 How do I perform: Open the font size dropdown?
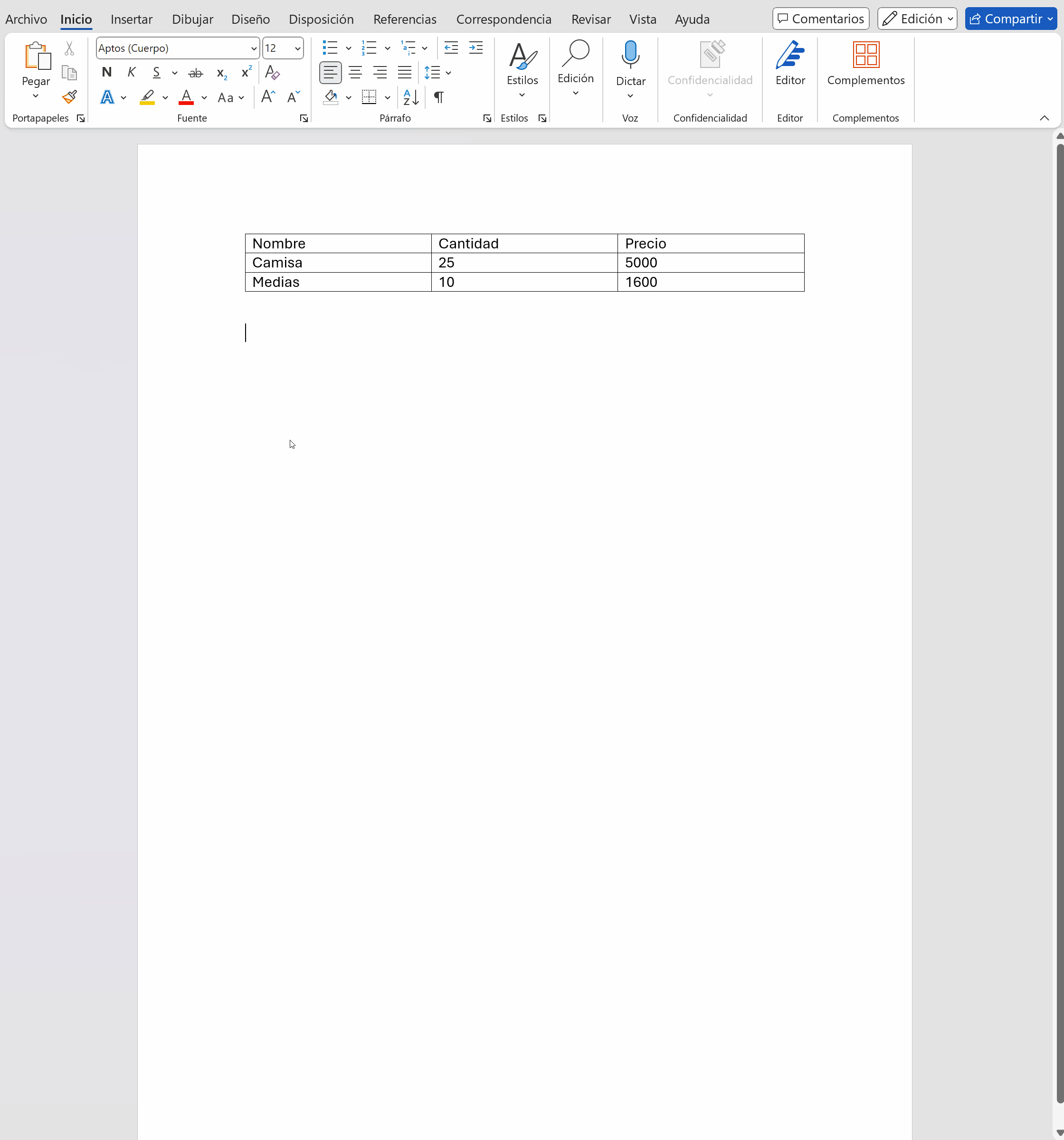coord(297,49)
